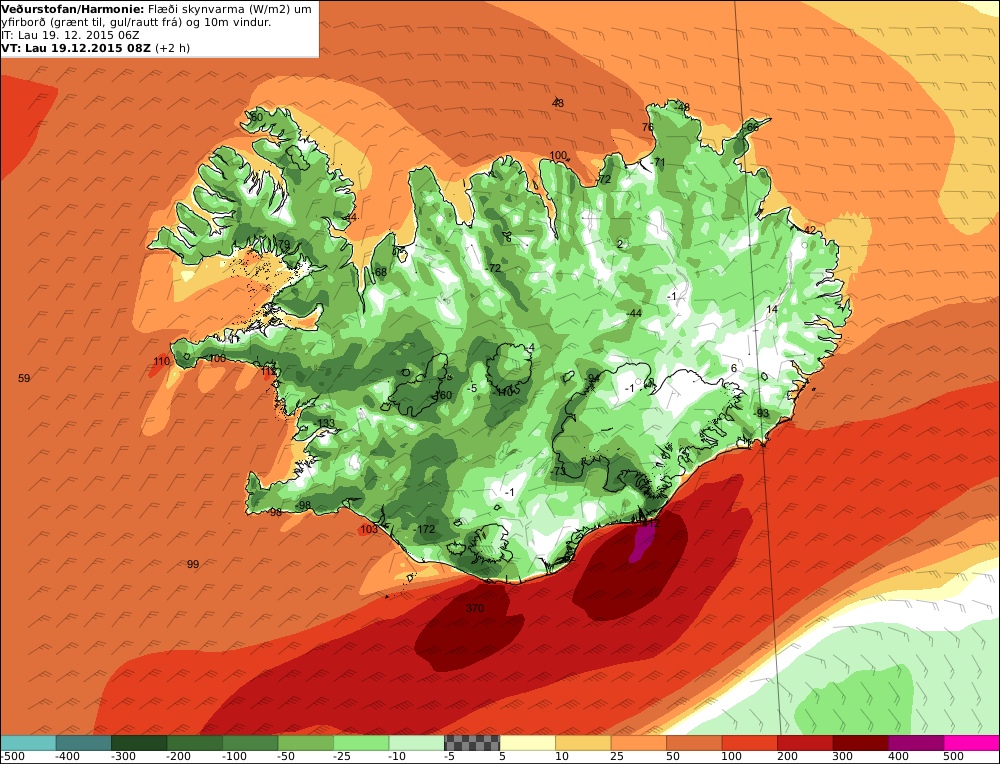
Task: Pick the green swatch between -50 and -25
Action: point(305,742)
